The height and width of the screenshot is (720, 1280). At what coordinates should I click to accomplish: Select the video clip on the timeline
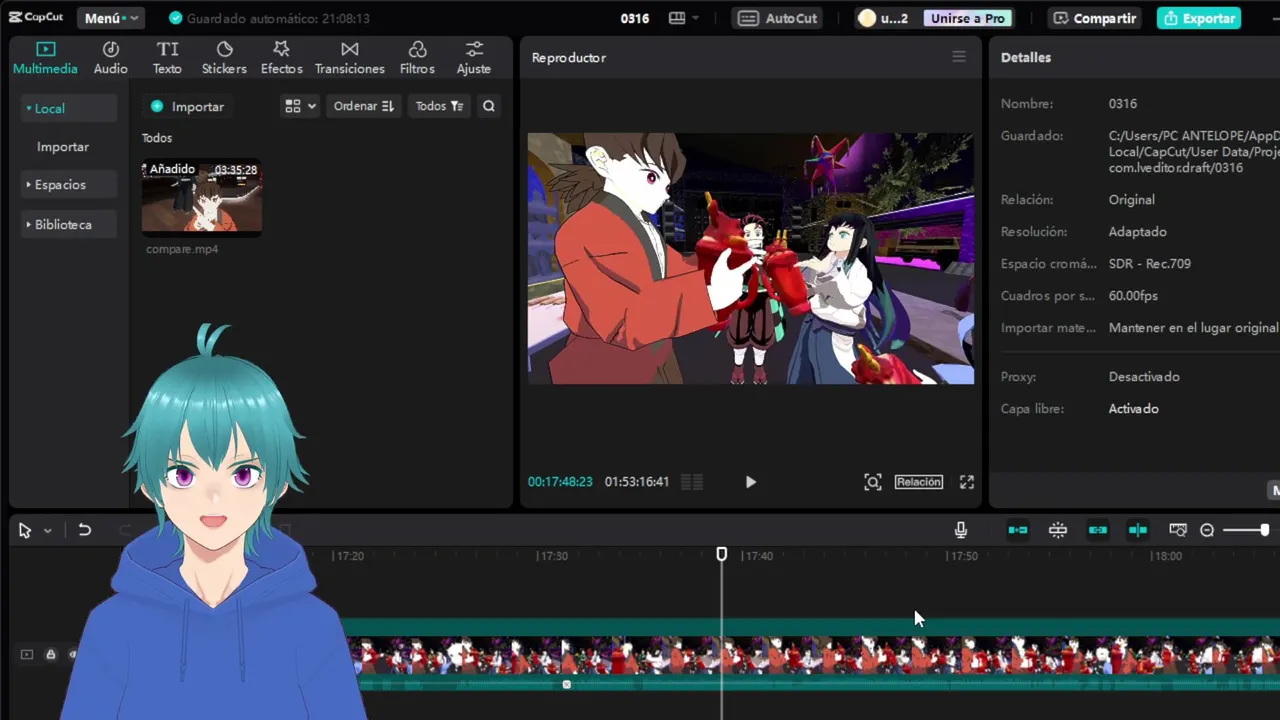(x=812, y=655)
